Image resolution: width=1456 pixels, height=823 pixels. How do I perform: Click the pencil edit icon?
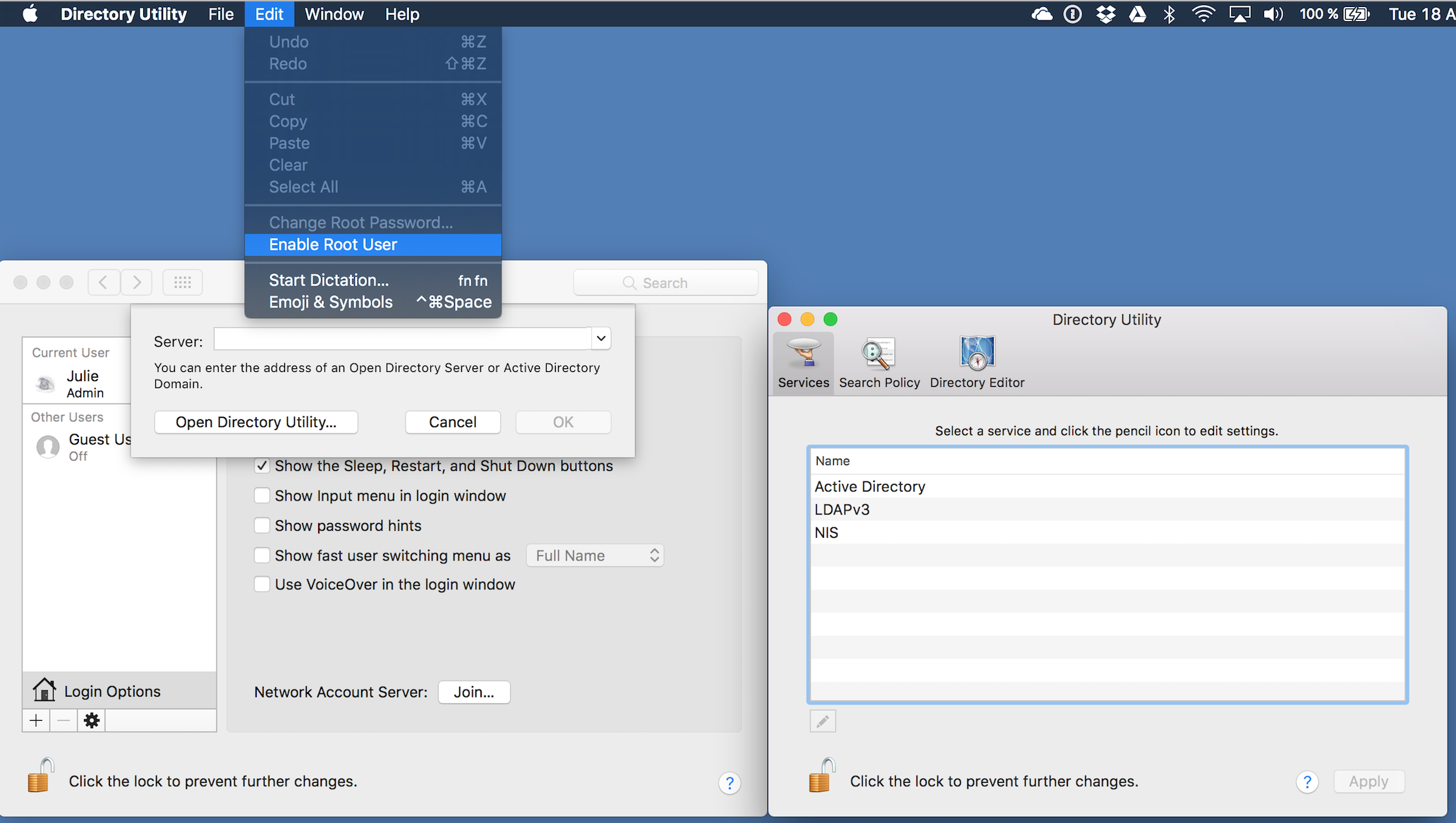823,721
